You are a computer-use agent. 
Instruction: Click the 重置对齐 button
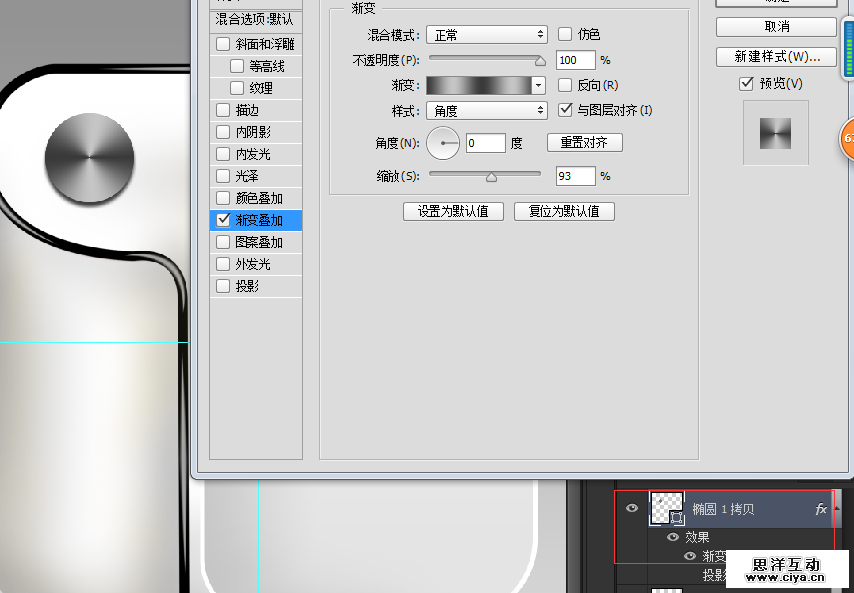(584, 143)
